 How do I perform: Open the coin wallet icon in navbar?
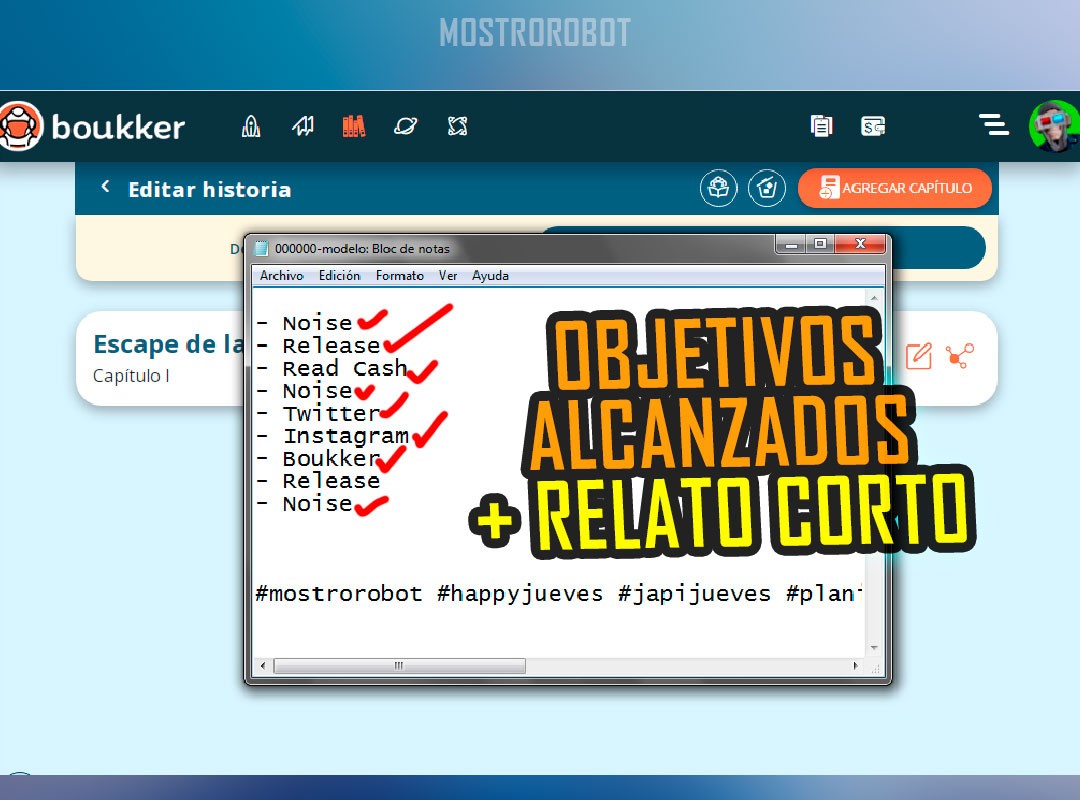[873, 126]
